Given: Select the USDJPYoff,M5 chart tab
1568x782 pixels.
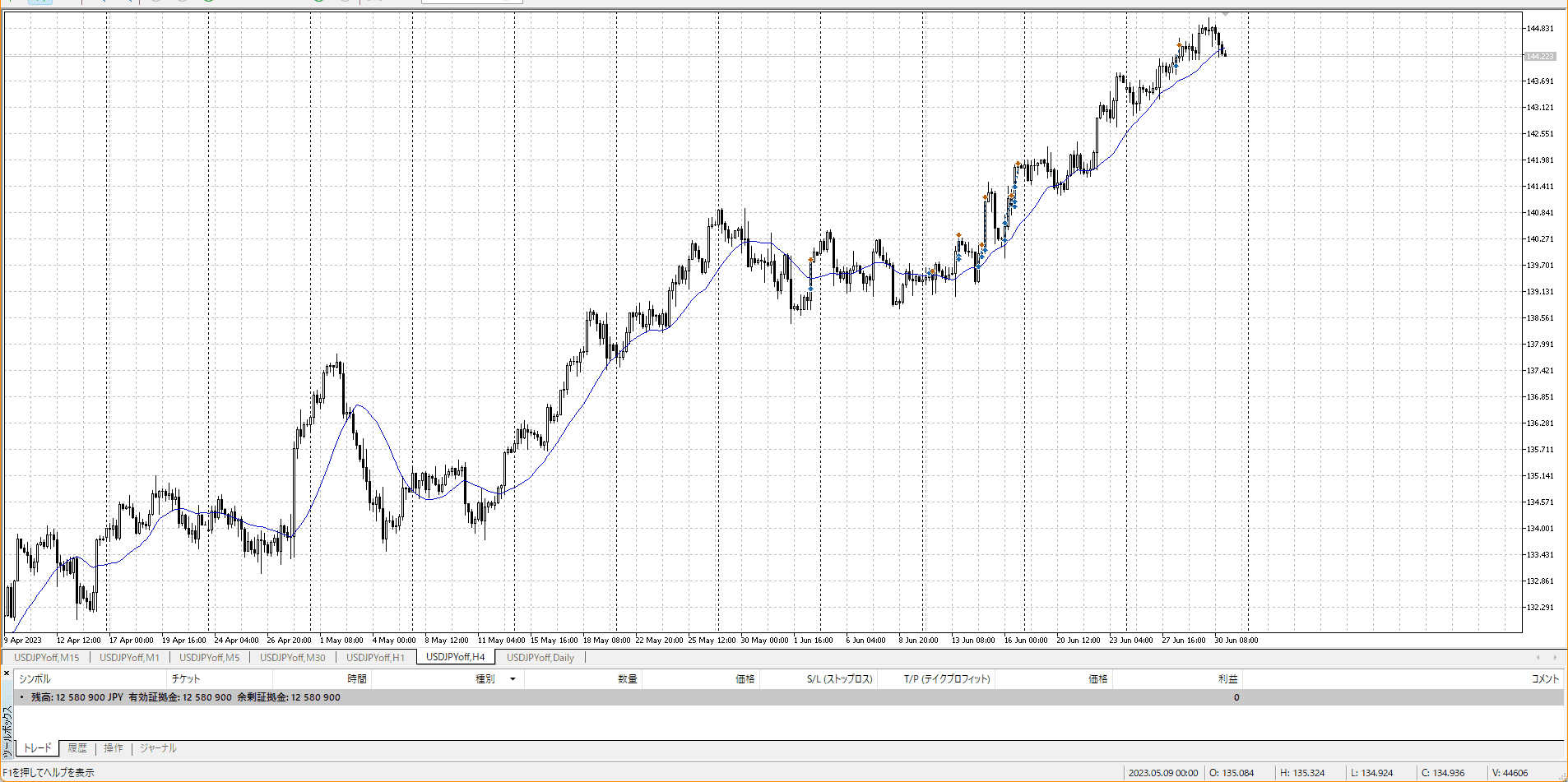Looking at the screenshot, I should [209, 657].
